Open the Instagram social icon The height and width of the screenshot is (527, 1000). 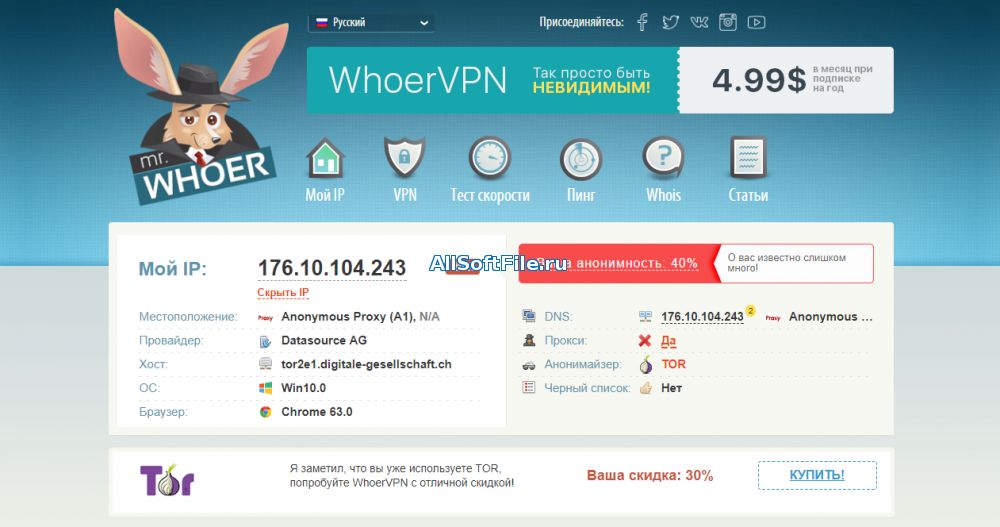(x=728, y=22)
